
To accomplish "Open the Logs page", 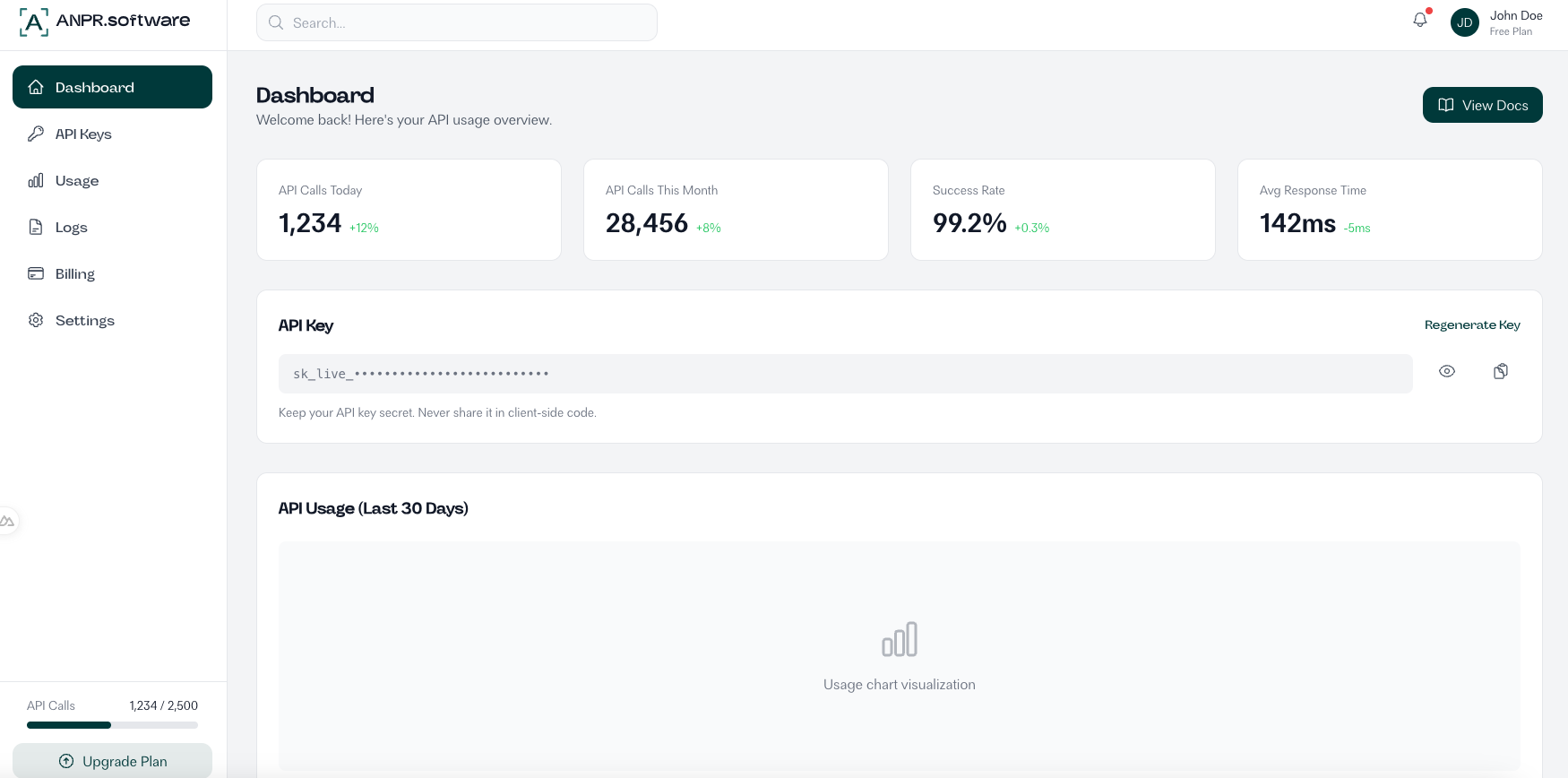I will coord(71,228).
